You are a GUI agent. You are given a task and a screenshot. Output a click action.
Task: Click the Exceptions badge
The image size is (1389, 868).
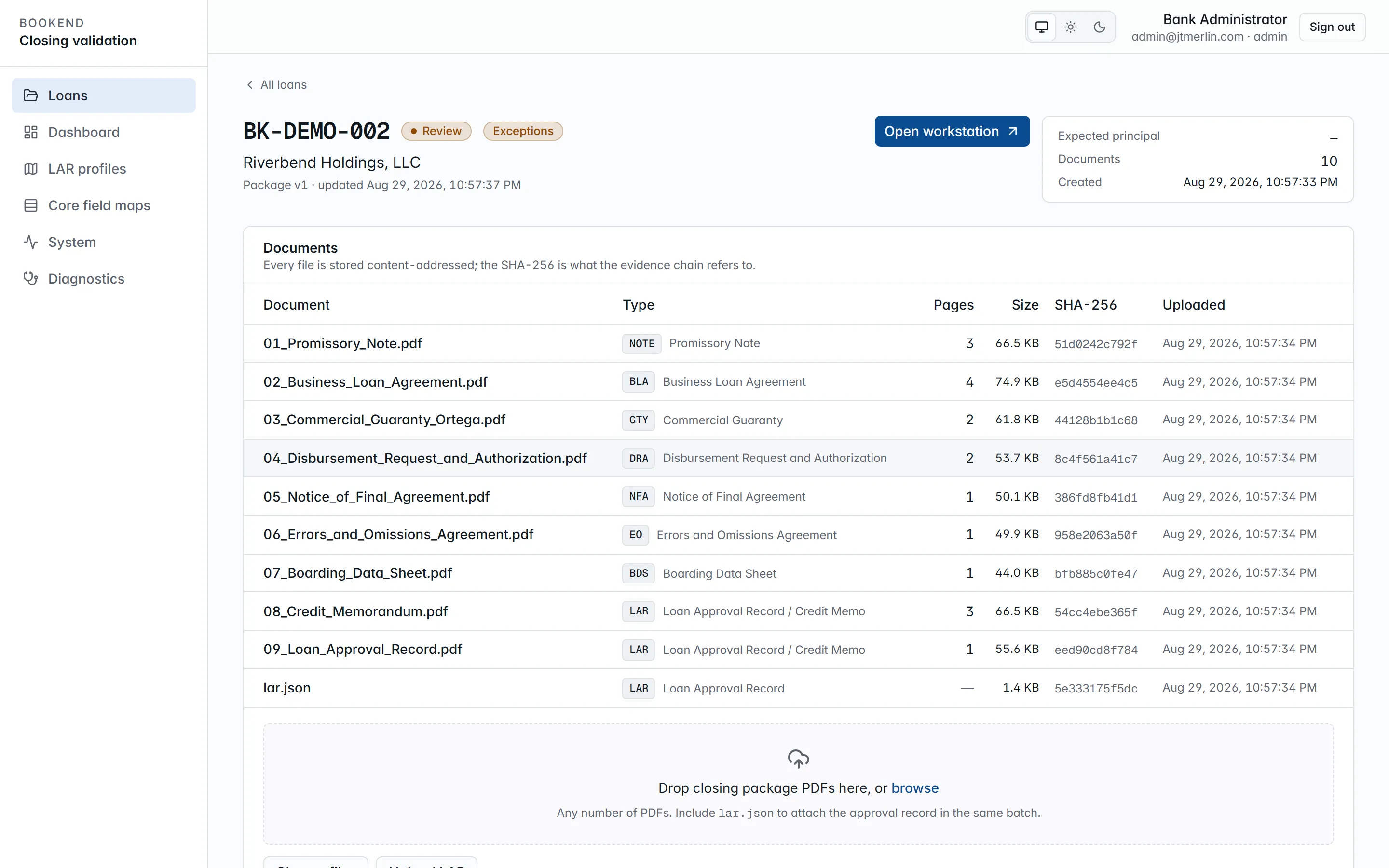523,131
